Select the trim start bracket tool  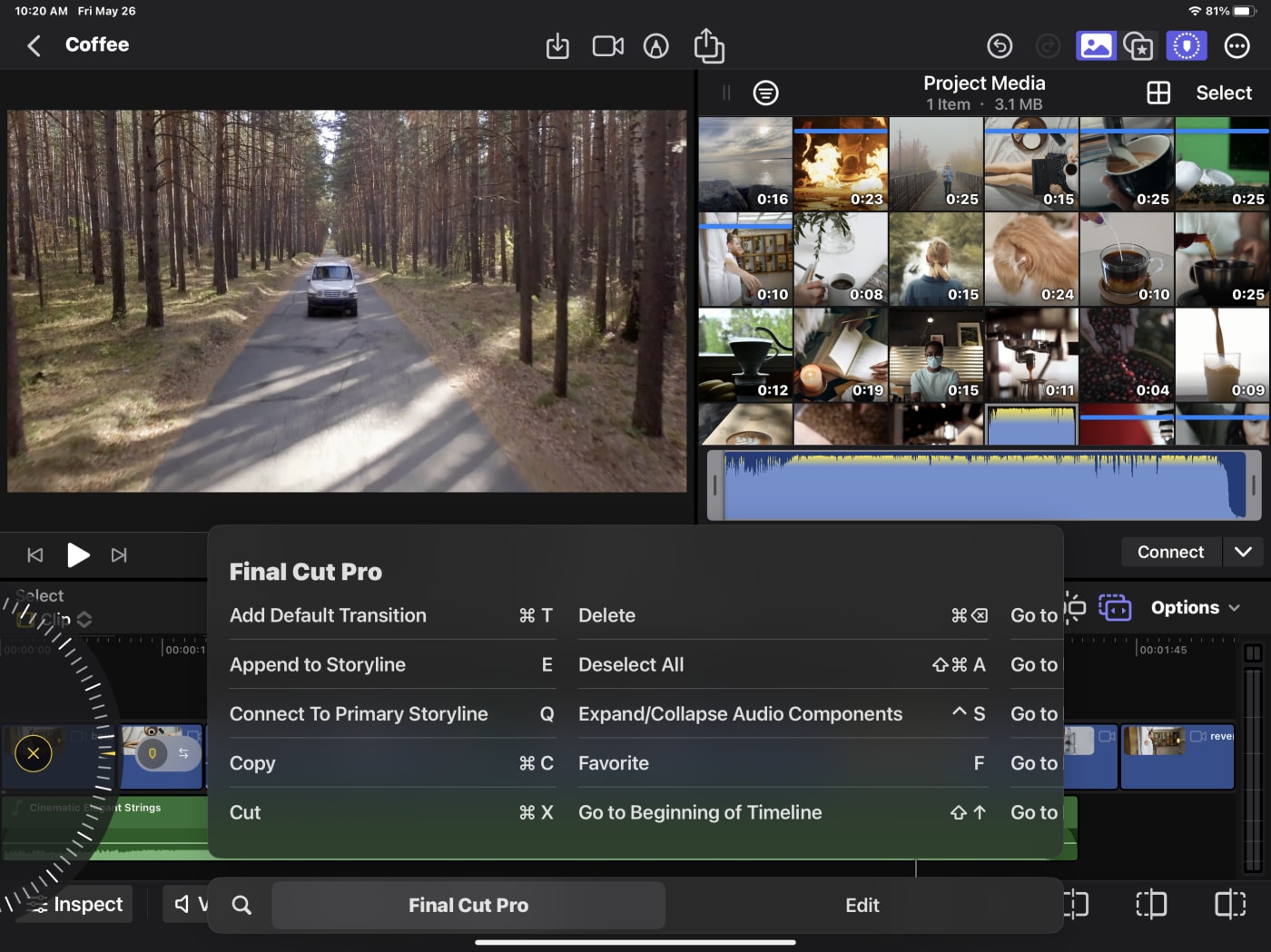(1077, 904)
